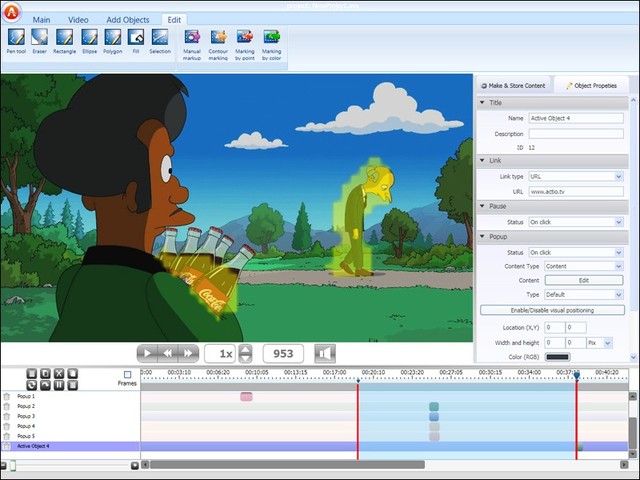
Task: Click the URL input field
Action: tap(576, 191)
